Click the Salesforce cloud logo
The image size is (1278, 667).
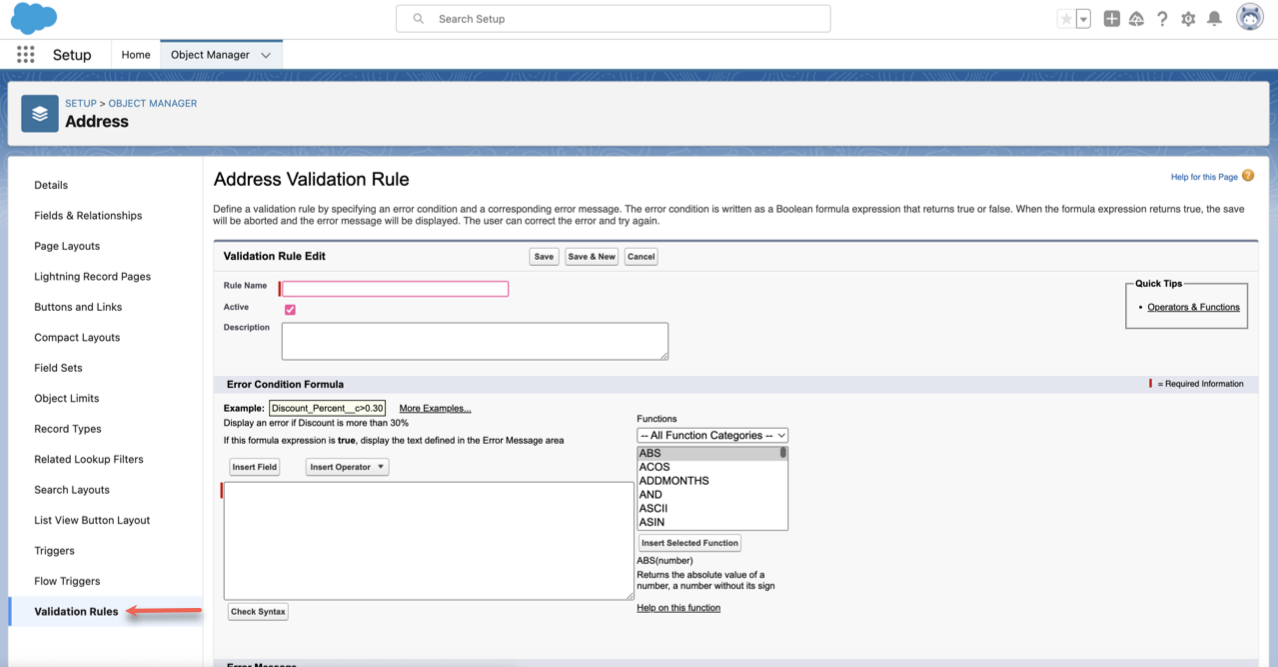34,18
